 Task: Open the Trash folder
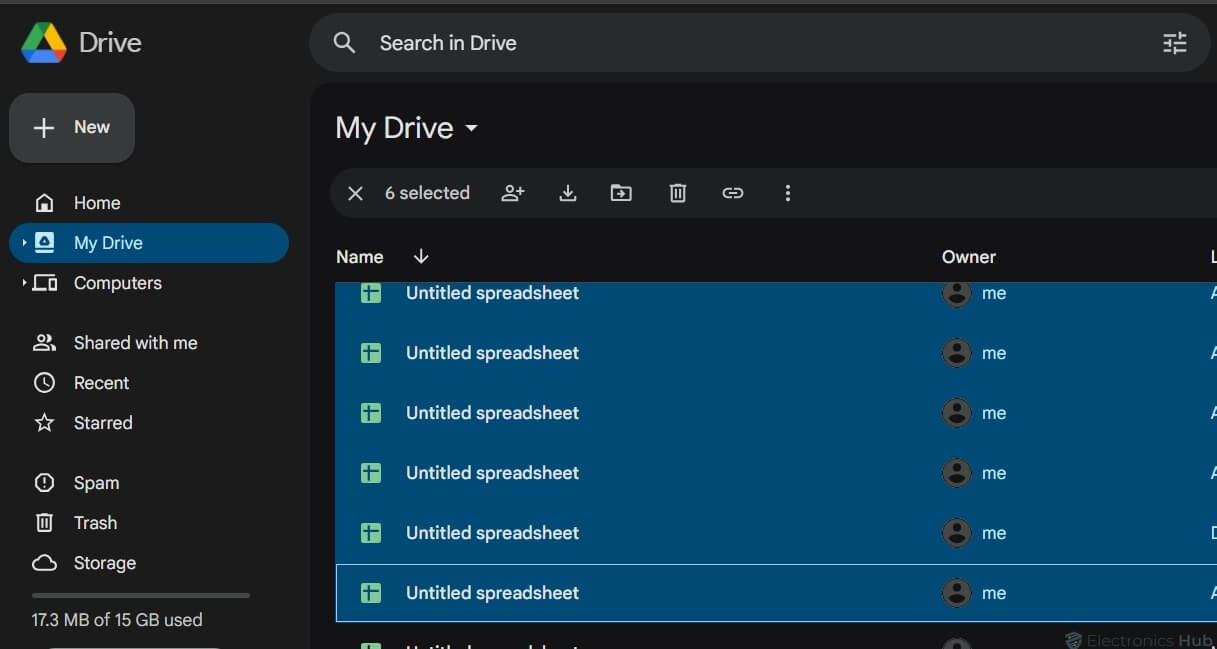pos(95,523)
